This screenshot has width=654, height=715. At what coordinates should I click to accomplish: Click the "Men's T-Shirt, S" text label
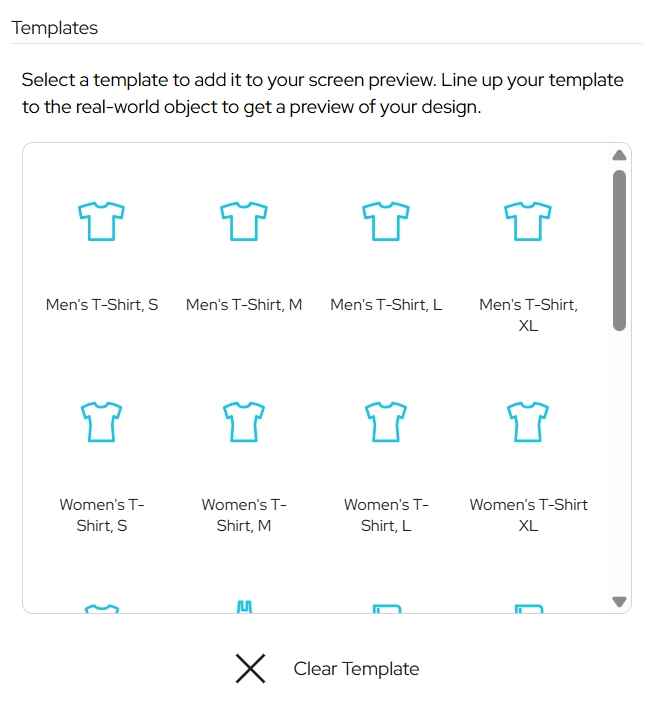(x=102, y=305)
